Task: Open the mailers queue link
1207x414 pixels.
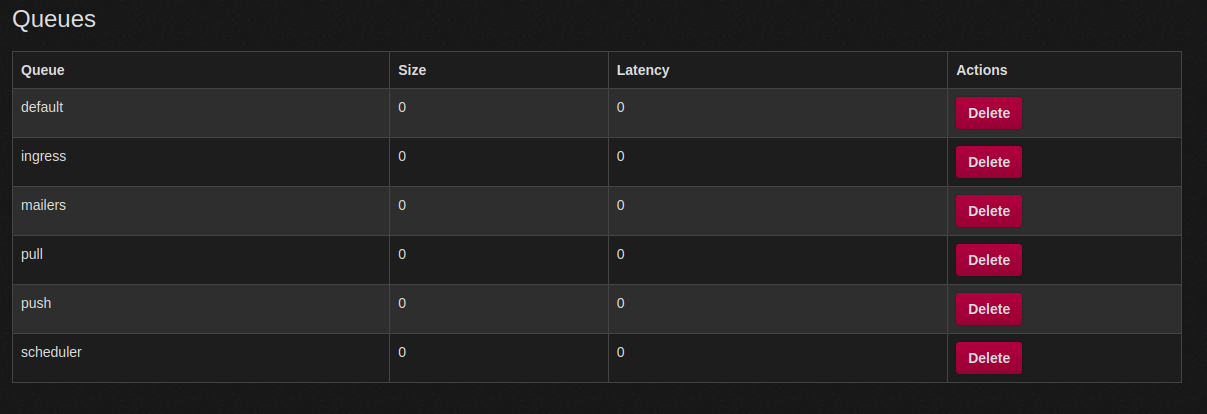Action: (43, 205)
